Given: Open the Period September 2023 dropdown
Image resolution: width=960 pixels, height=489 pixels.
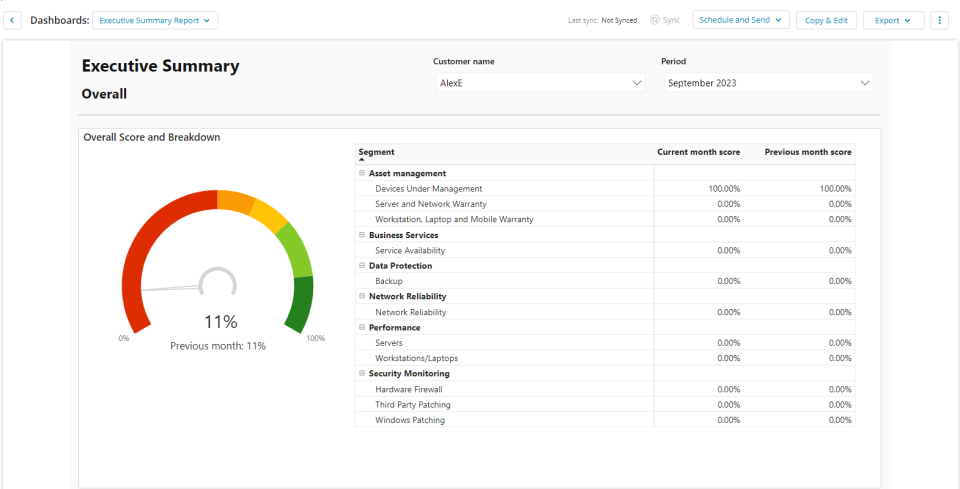Looking at the screenshot, I should click(x=769, y=83).
